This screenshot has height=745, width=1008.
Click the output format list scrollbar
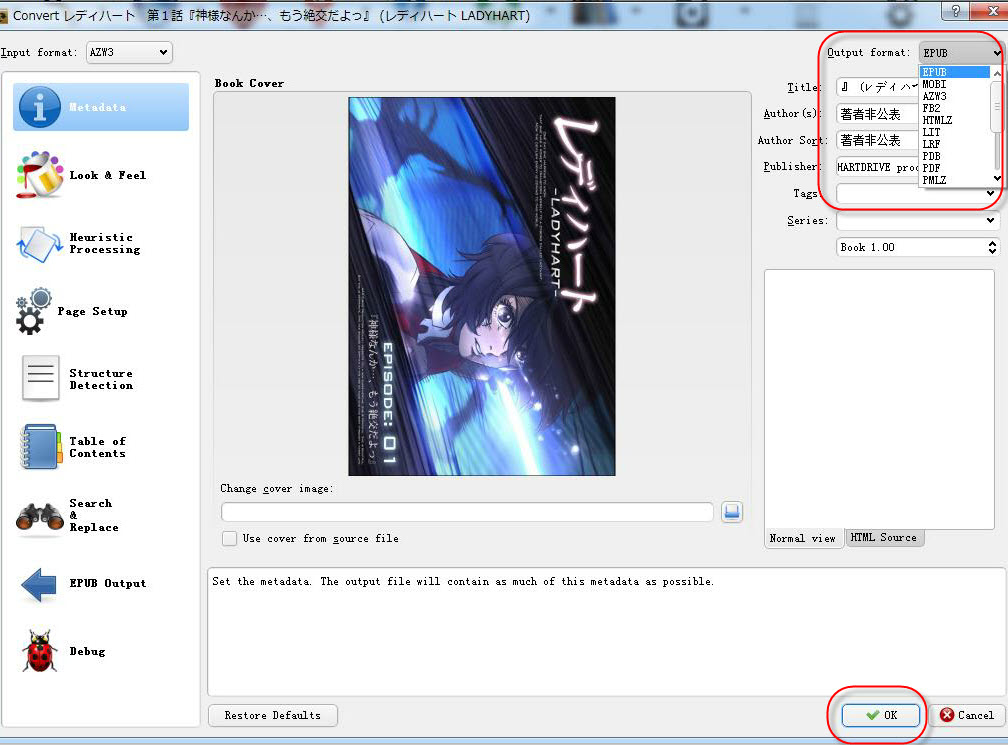996,126
